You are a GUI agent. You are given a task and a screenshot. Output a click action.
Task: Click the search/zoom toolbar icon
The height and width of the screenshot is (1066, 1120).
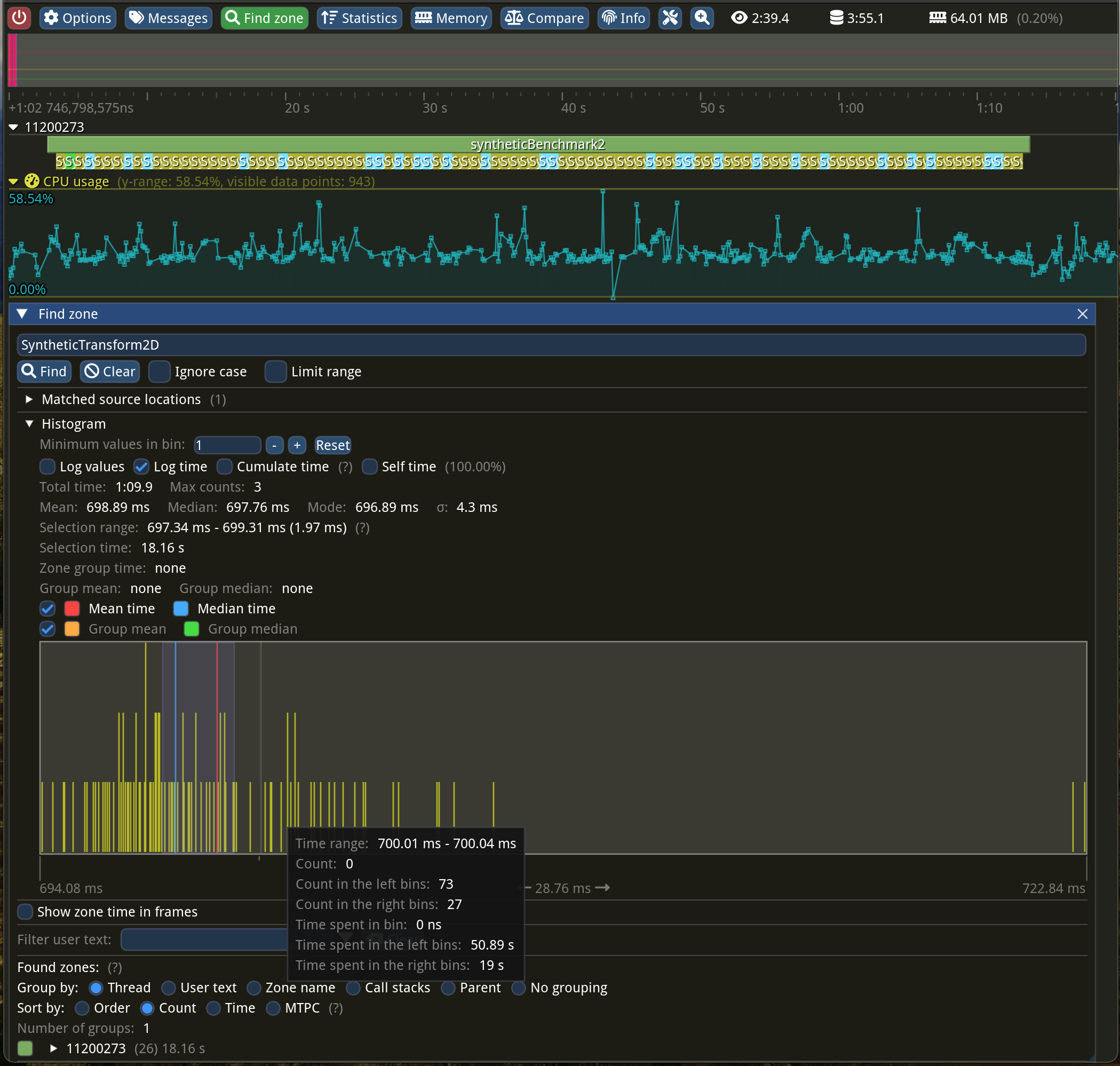click(x=704, y=17)
